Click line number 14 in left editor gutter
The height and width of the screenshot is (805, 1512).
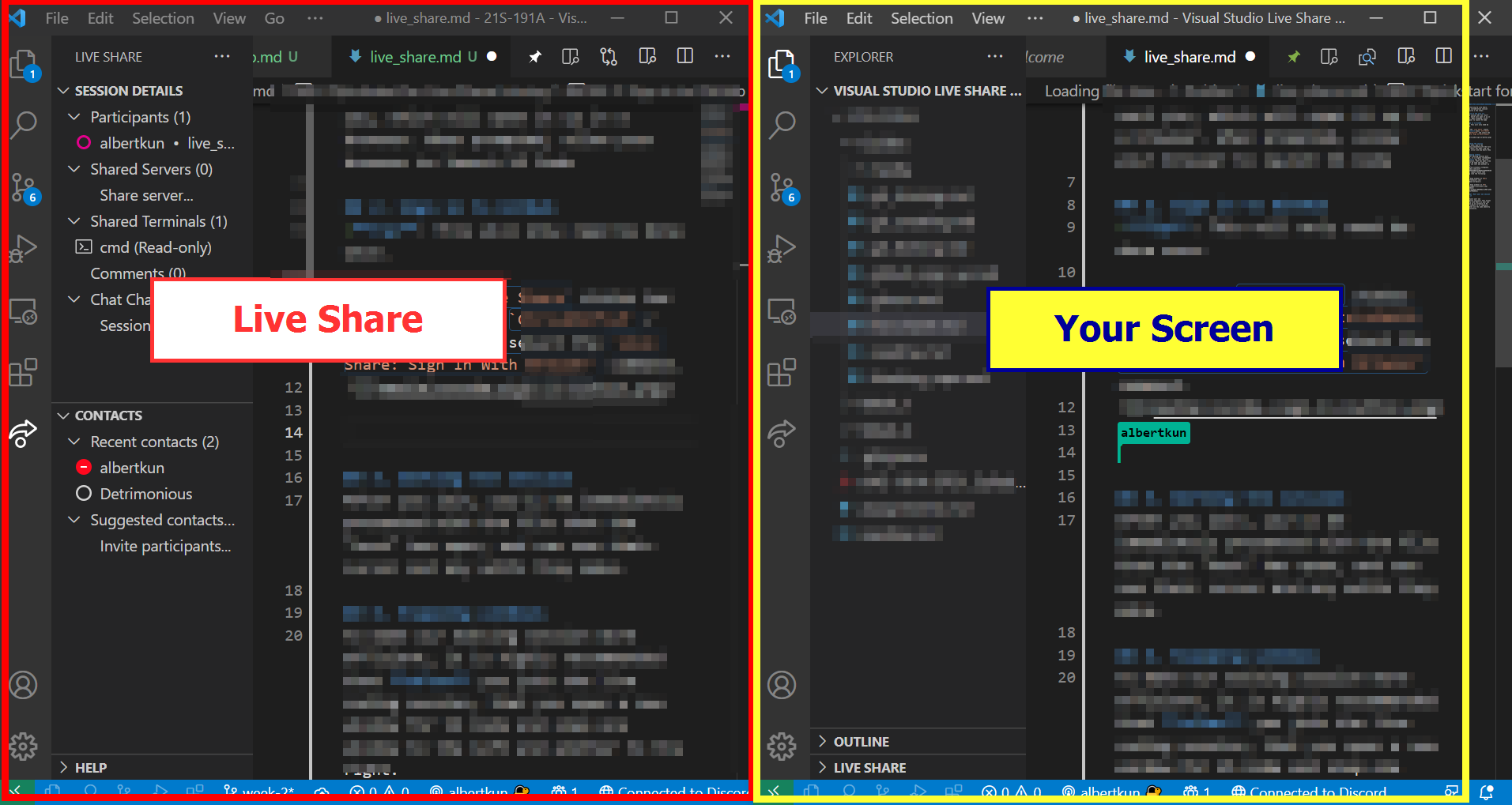293,432
